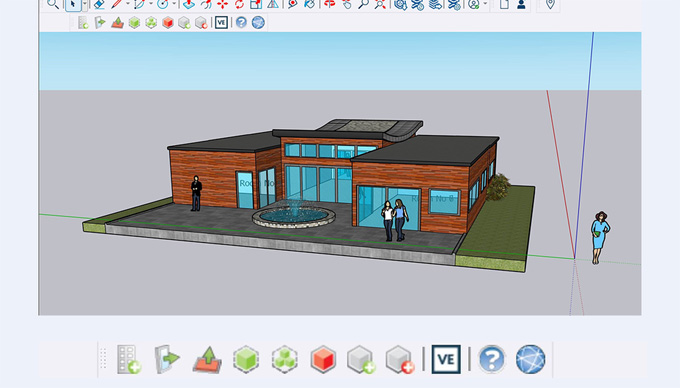Choose the Paint Bucket tool
The height and width of the screenshot is (388, 680).
(x=310, y=4)
